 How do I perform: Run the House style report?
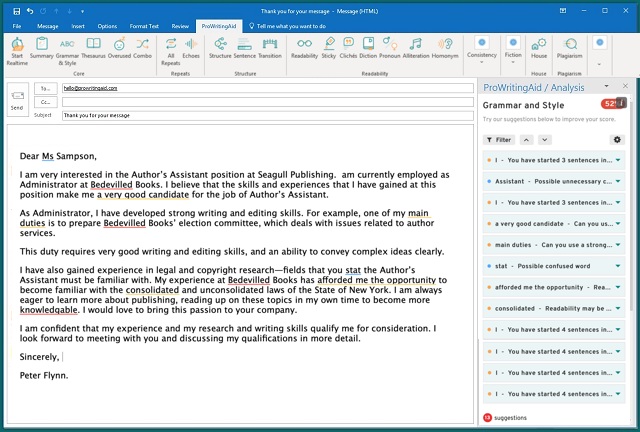click(539, 48)
